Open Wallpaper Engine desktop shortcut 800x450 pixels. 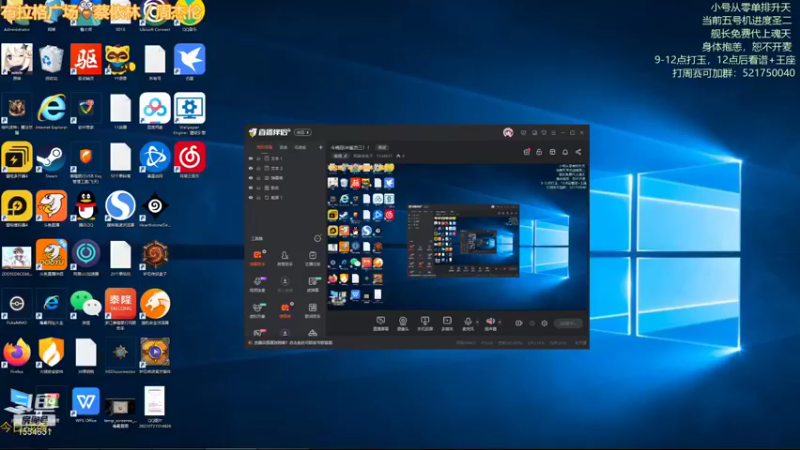[x=189, y=113]
